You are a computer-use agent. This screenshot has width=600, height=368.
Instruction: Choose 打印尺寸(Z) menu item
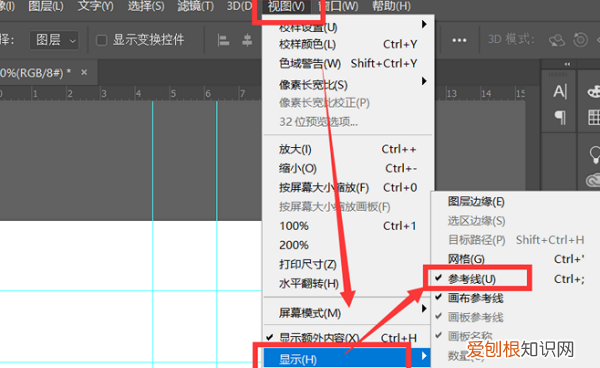point(348,264)
